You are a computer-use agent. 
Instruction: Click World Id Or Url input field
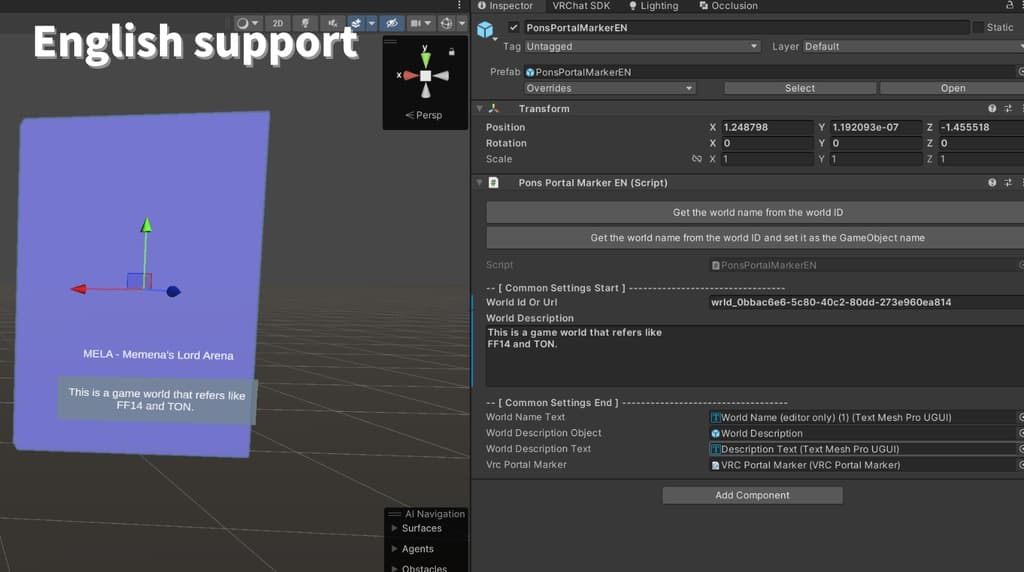tap(866, 302)
